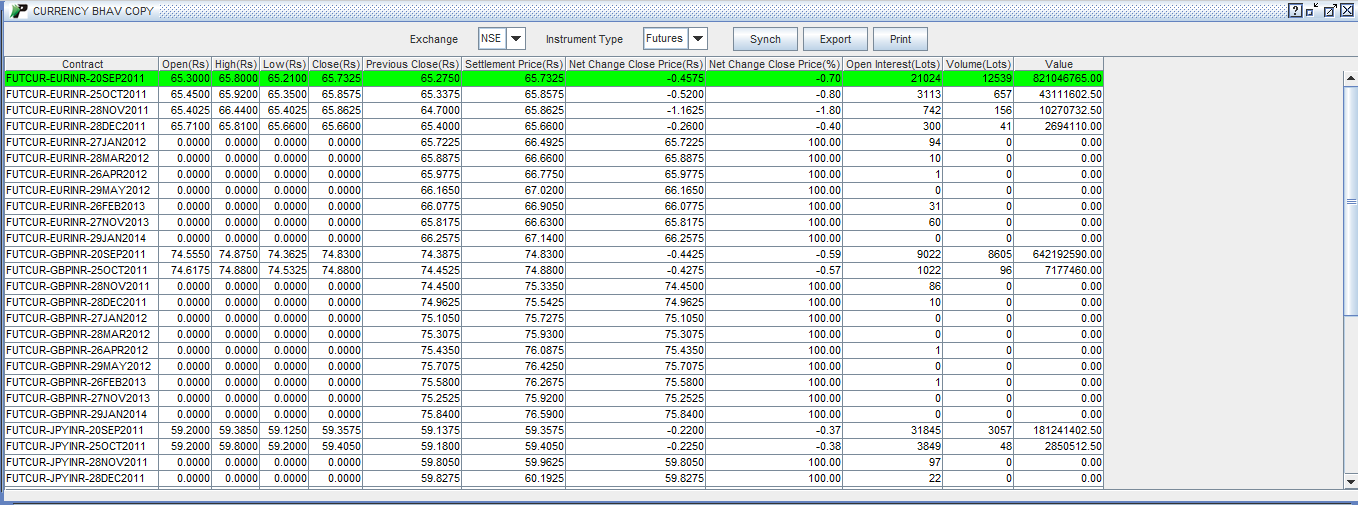Click the application logo in title bar
Viewport: 1358px width, 505px height.
[18, 10]
